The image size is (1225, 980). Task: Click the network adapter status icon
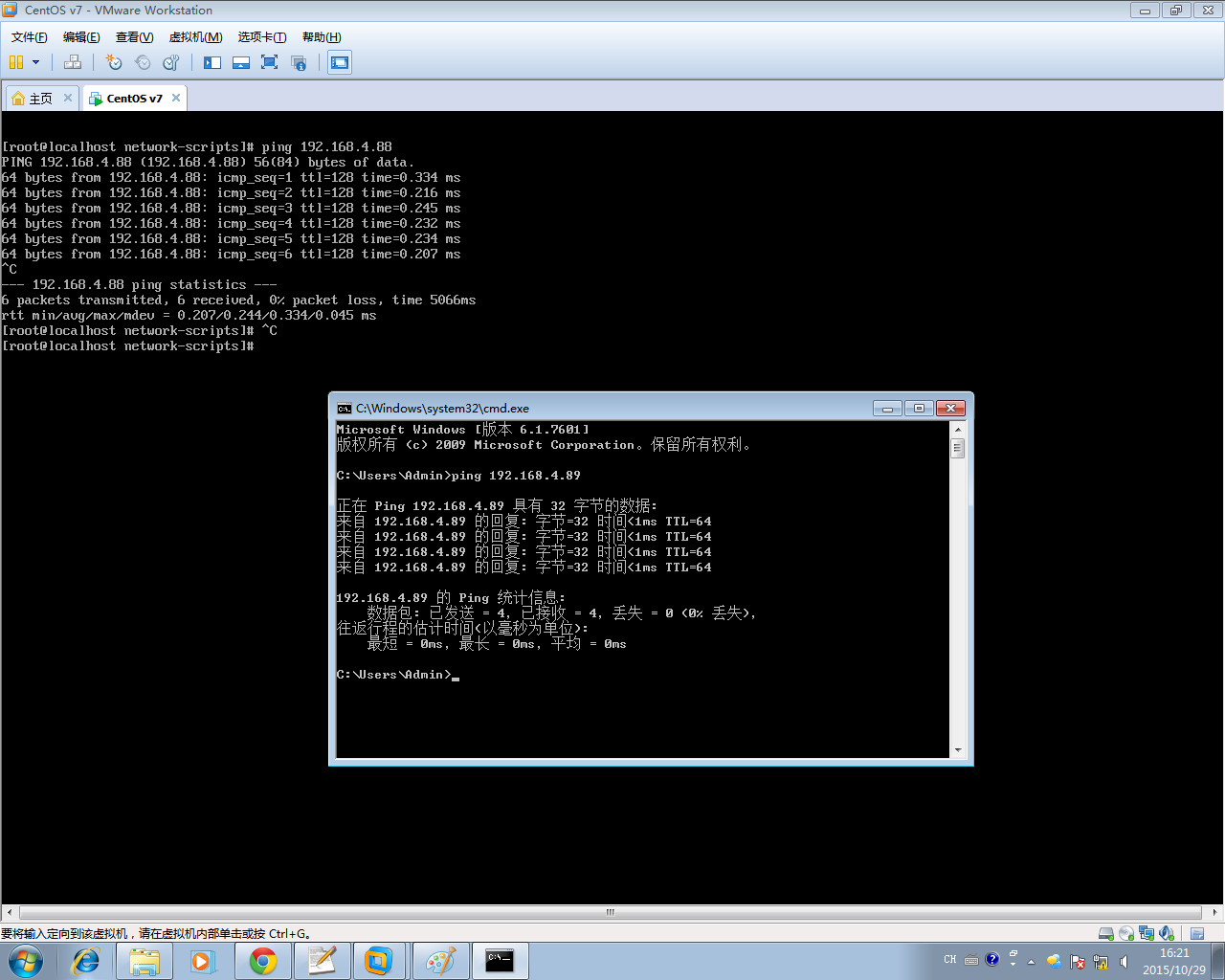pos(1147,933)
